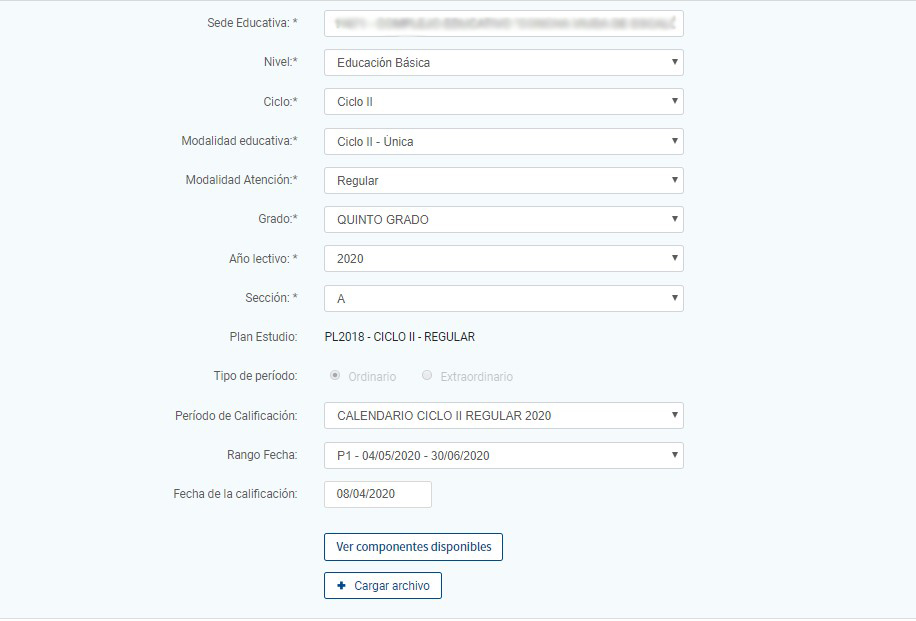Click the plus icon on Cargar archivo
Image resolution: width=916 pixels, height=621 pixels.
pyautogui.click(x=341, y=586)
